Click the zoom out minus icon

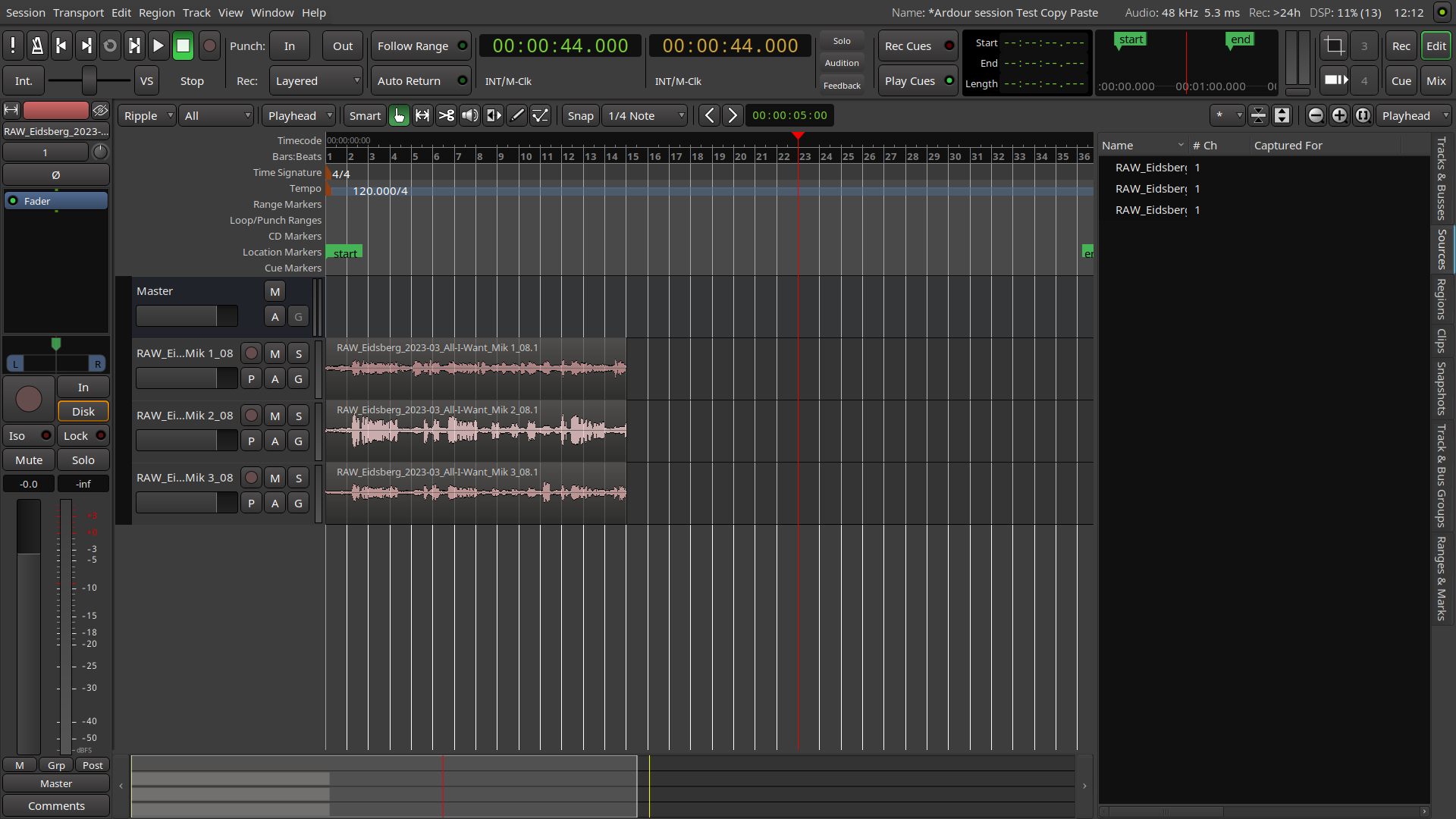1316,115
